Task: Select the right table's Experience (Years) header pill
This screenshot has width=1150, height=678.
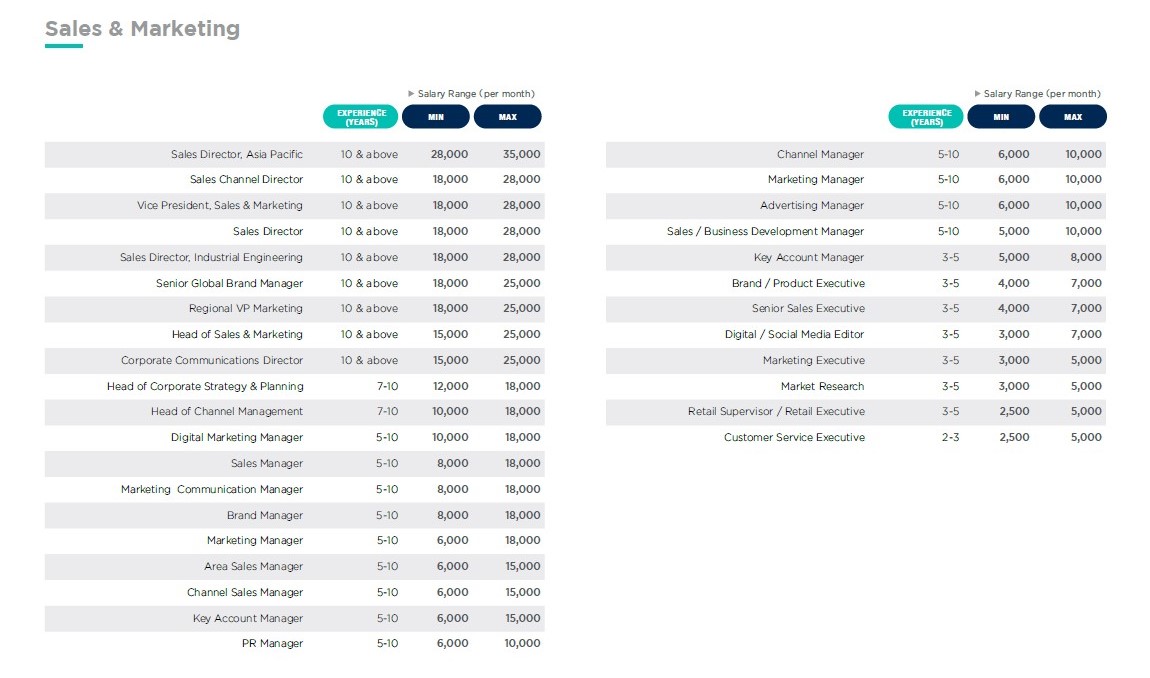Action: pyautogui.click(x=926, y=117)
